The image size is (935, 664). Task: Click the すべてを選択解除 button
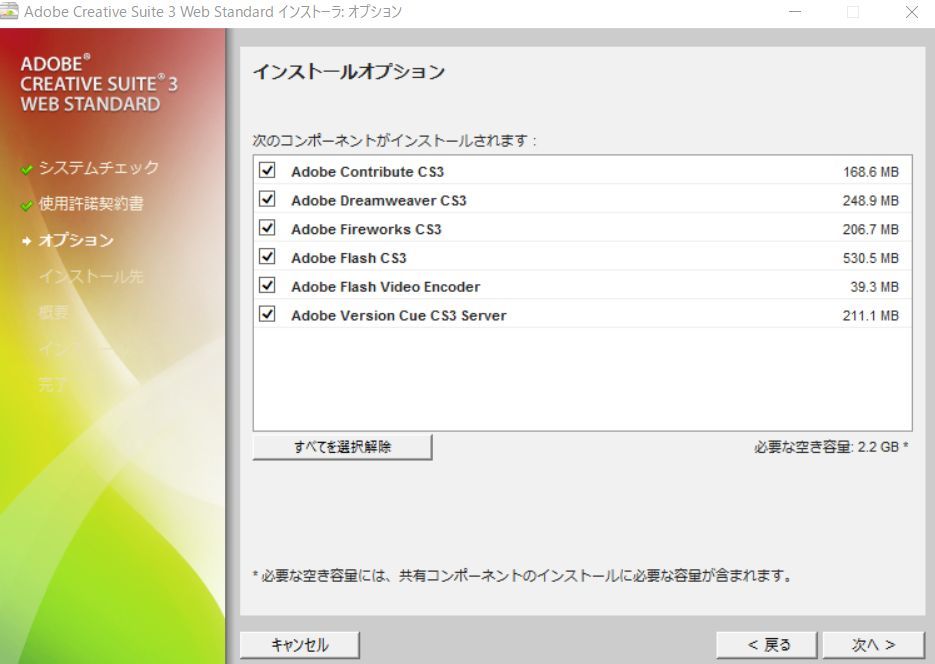(342, 446)
